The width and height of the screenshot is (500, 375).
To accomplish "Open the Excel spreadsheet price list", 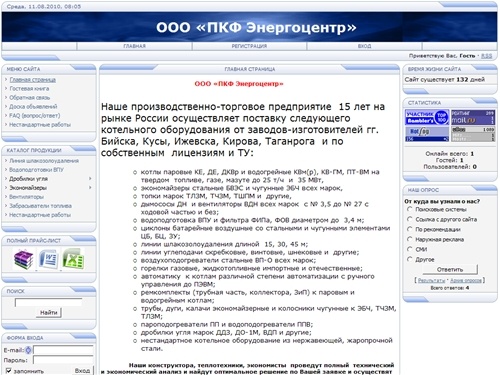I will 73,259.
